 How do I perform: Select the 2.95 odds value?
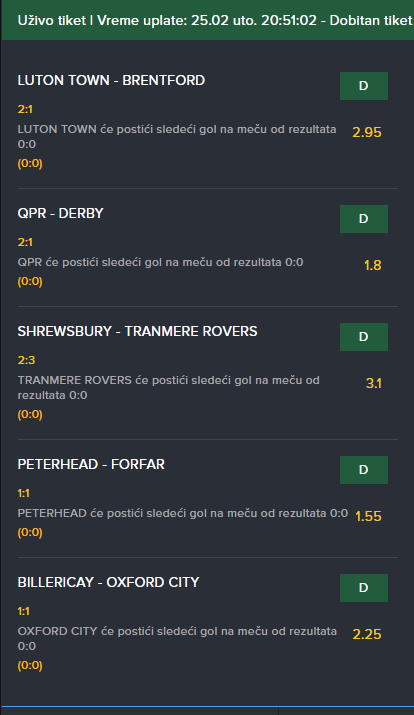[367, 132]
